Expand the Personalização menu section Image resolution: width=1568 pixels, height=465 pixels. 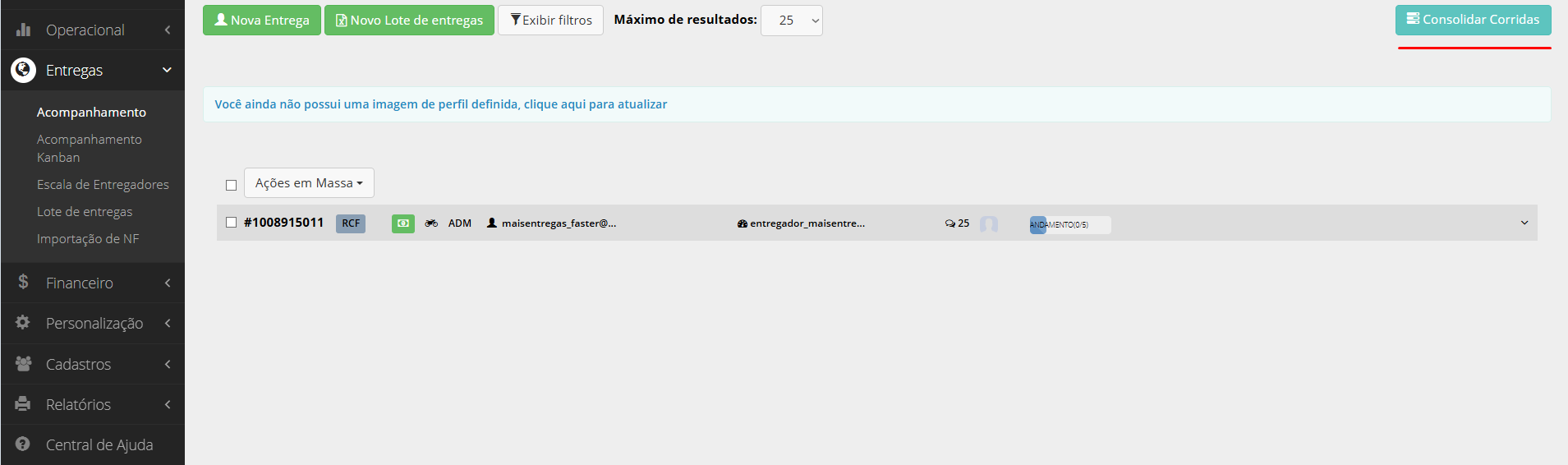93,323
